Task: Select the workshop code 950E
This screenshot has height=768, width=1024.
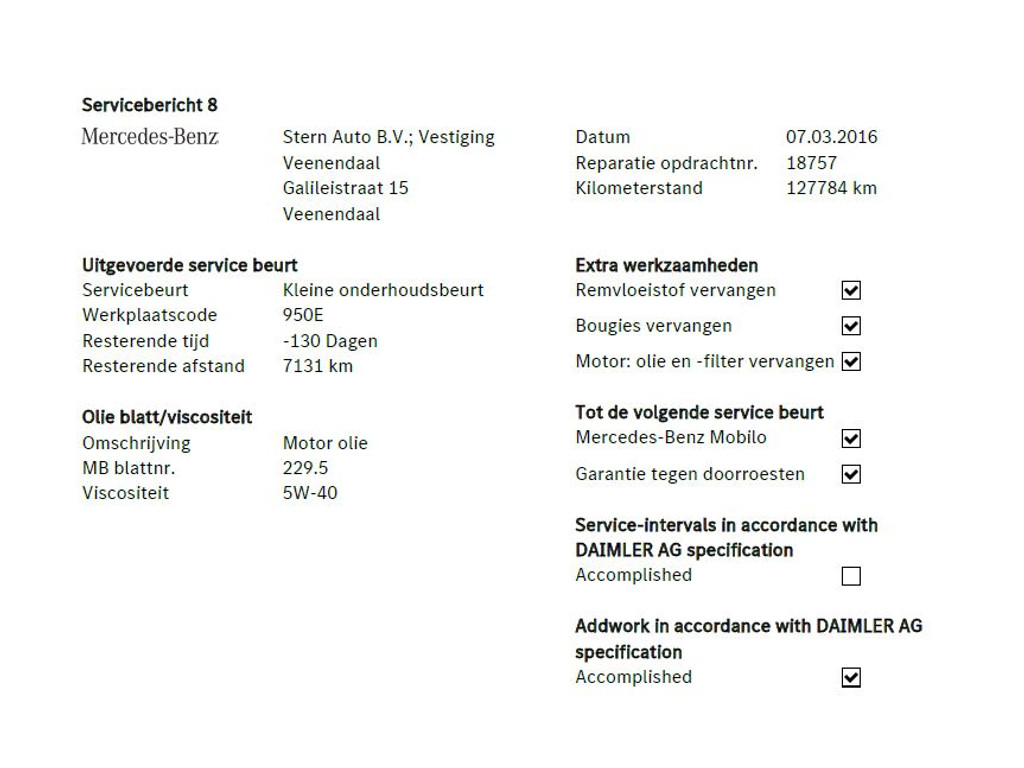Action: point(304,315)
